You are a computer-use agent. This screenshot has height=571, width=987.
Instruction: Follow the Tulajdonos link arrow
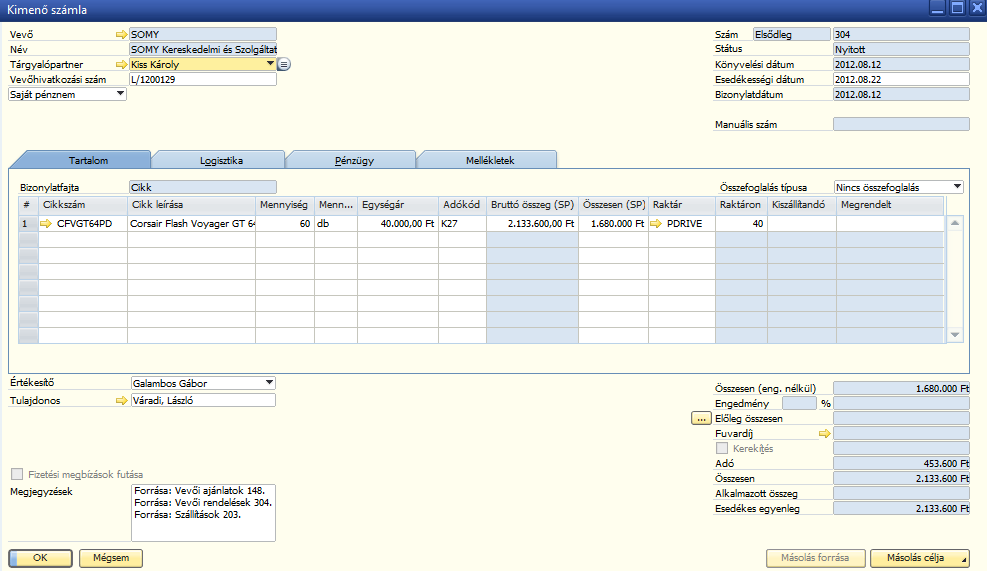click(121, 400)
